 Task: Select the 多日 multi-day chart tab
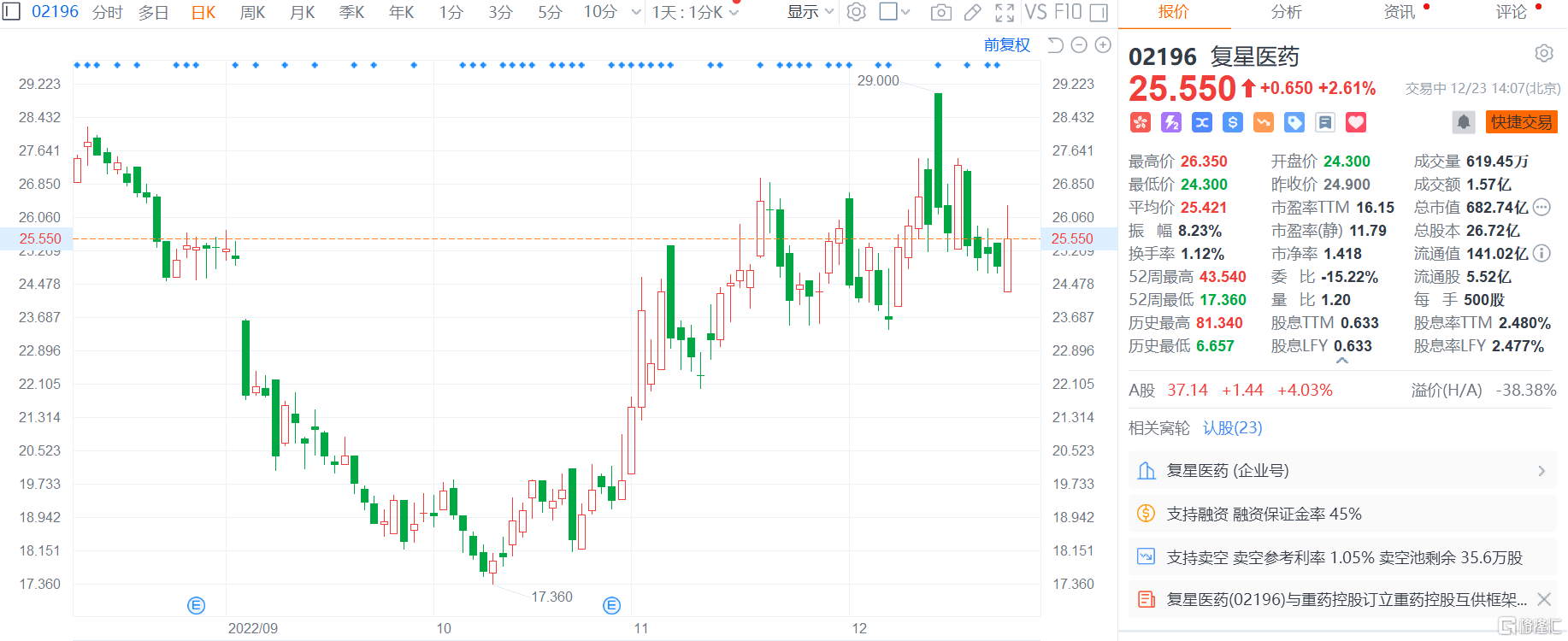point(154,13)
